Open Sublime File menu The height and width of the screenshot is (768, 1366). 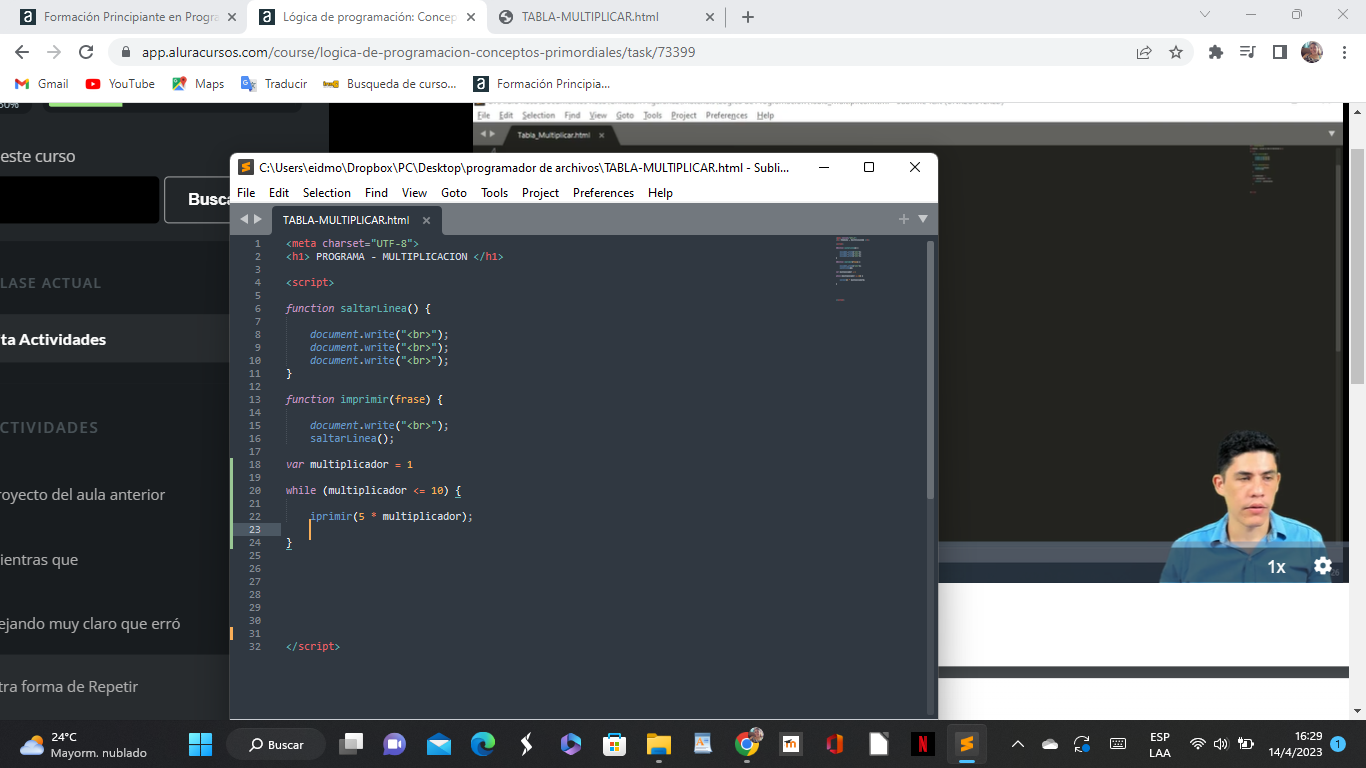(246, 193)
